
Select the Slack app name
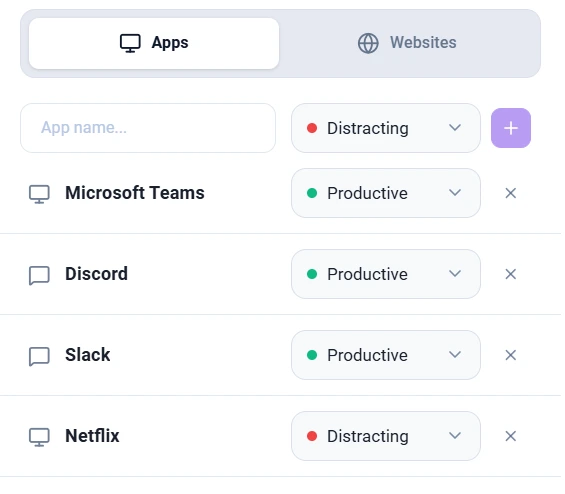click(x=88, y=355)
